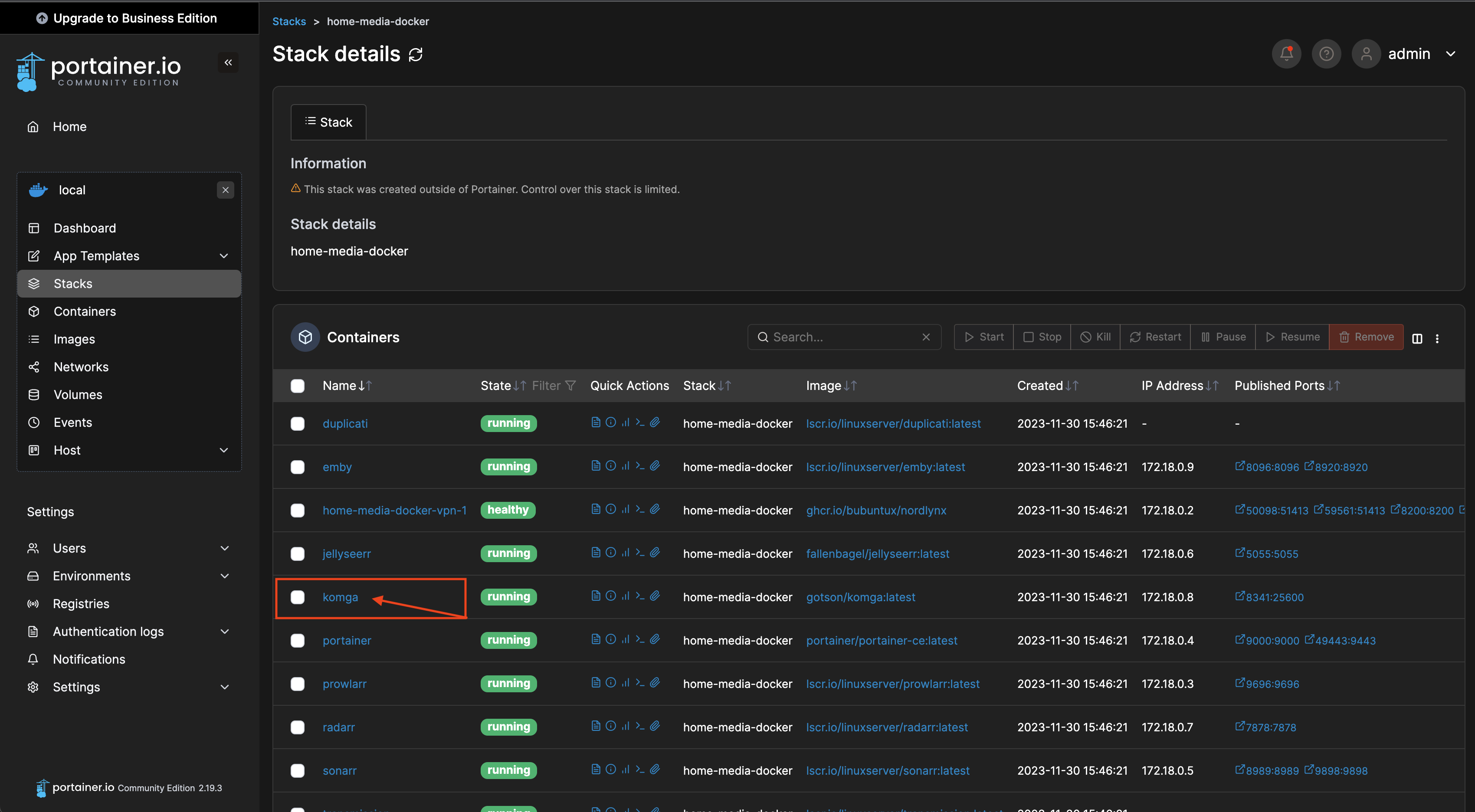Screen dimensions: 1475x812
Task: Select the Stack tab
Action: [x=329, y=122]
